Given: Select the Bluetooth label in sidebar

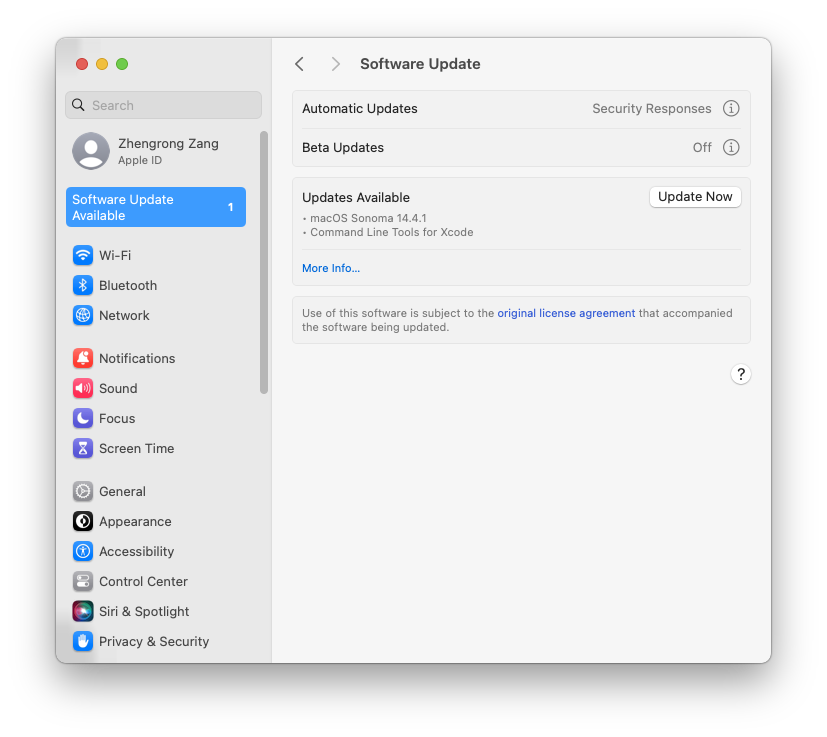Looking at the screenshot, I should [128, 285].
